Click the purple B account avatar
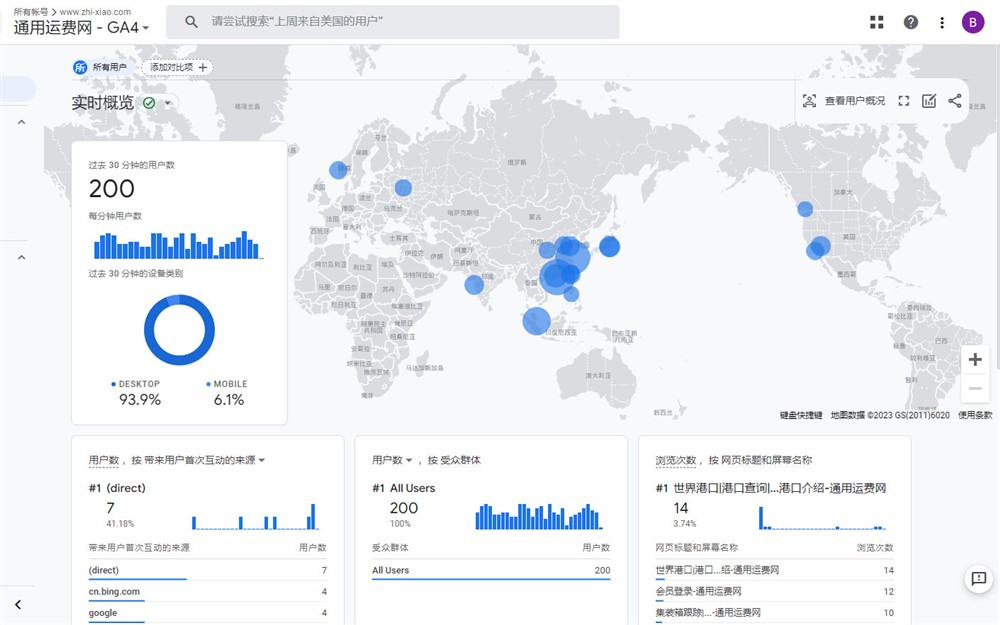 coord(973,22)
